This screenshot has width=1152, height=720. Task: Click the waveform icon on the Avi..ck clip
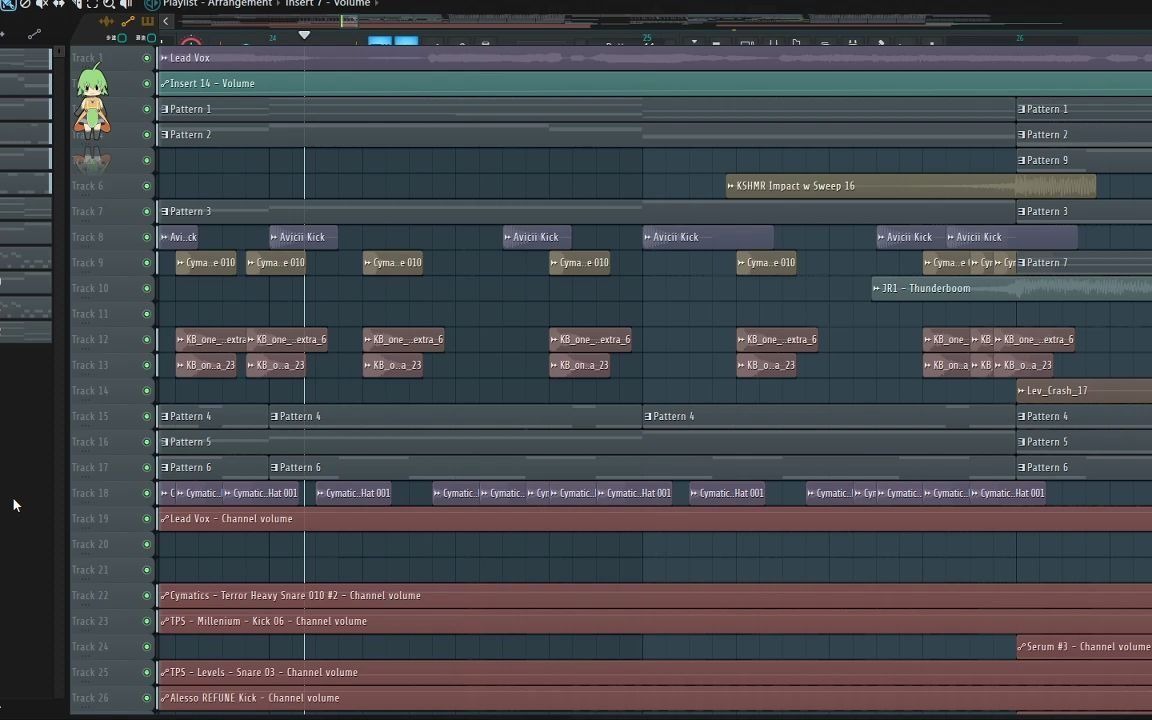point(164,237)
